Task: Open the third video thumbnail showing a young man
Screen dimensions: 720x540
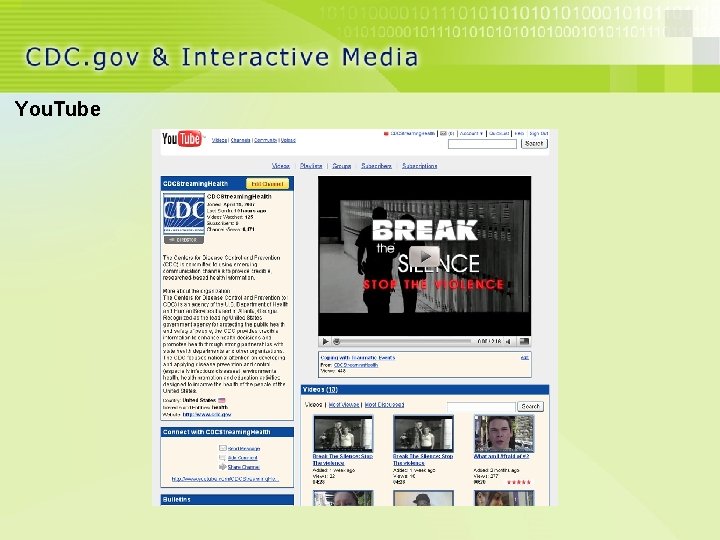Action: coord(504,433)
